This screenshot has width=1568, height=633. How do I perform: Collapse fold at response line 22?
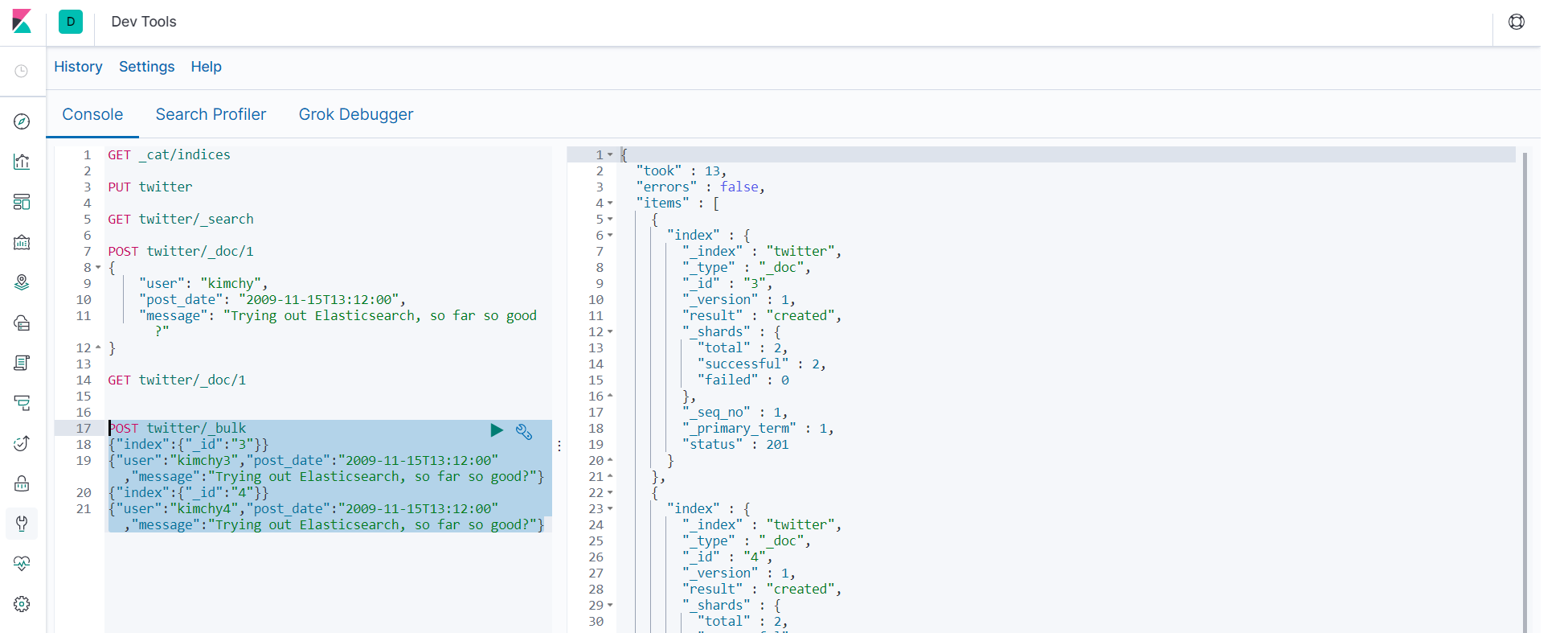[610, 492]
